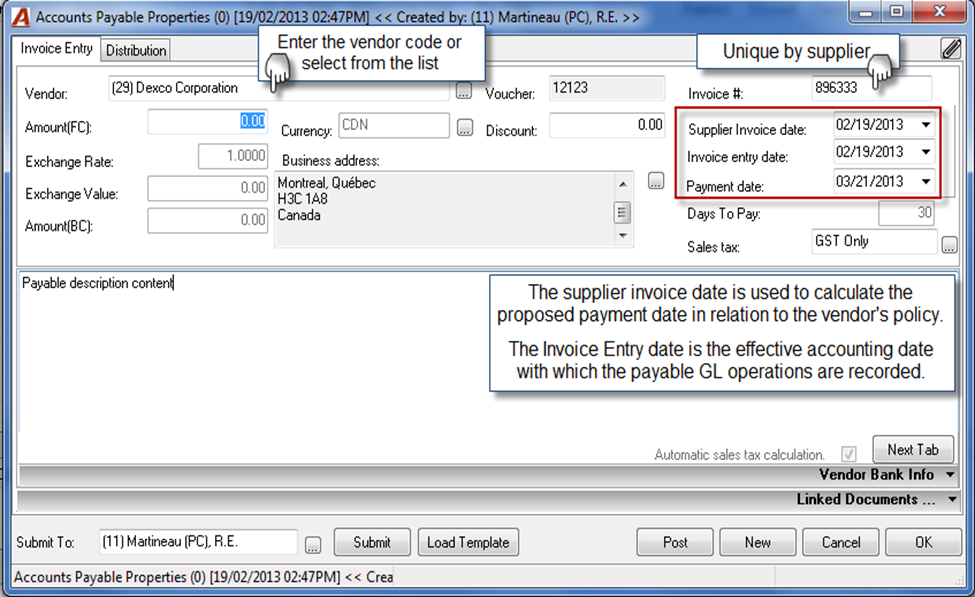Click the Invoice # field
This screenshot has height=597, width=975.
point(872,88)
